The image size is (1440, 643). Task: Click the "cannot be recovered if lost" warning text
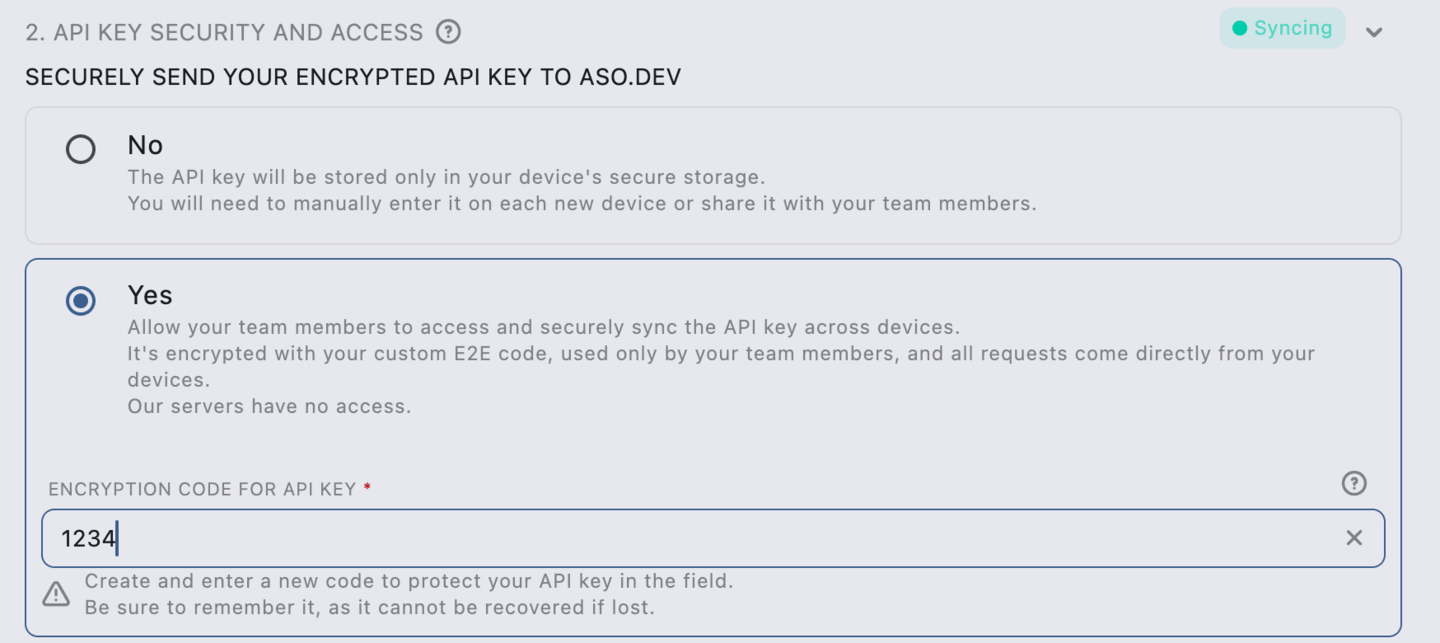(370, 607)
